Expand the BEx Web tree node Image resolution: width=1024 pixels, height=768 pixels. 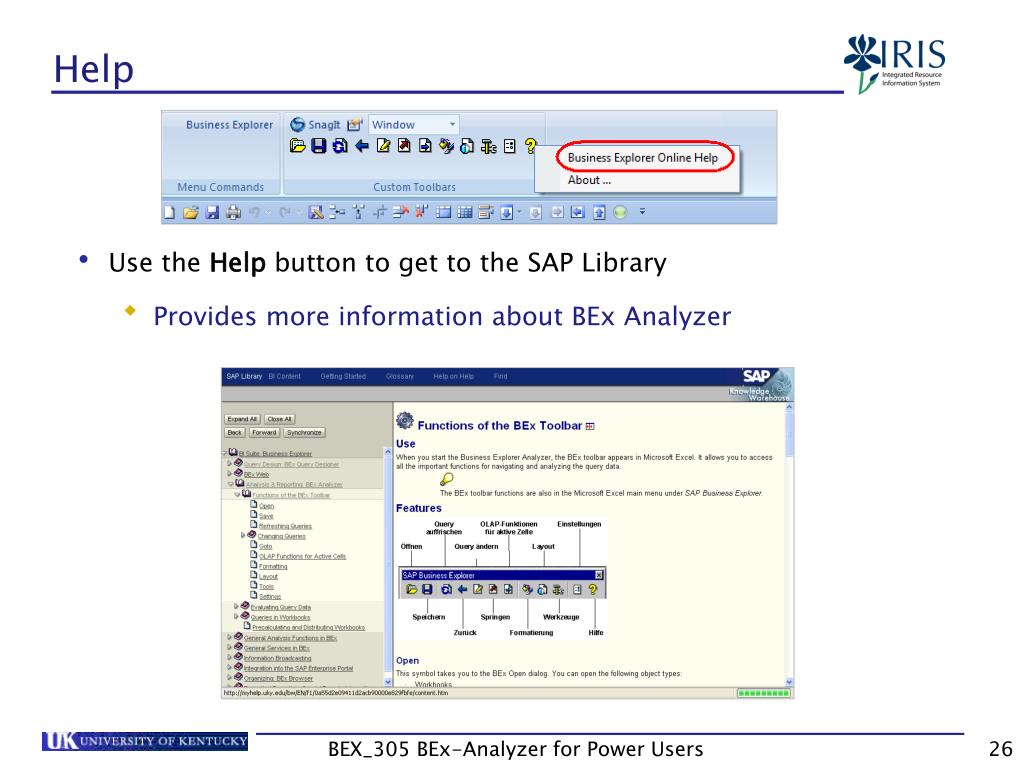point(230,473)
